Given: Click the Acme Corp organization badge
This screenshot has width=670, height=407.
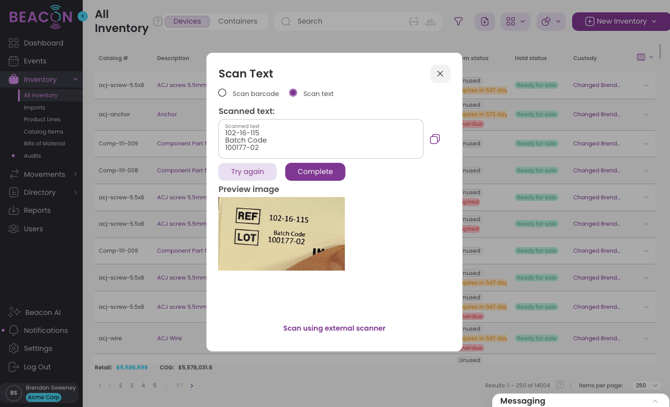Looking at the screenshot, I should point(44,397).
